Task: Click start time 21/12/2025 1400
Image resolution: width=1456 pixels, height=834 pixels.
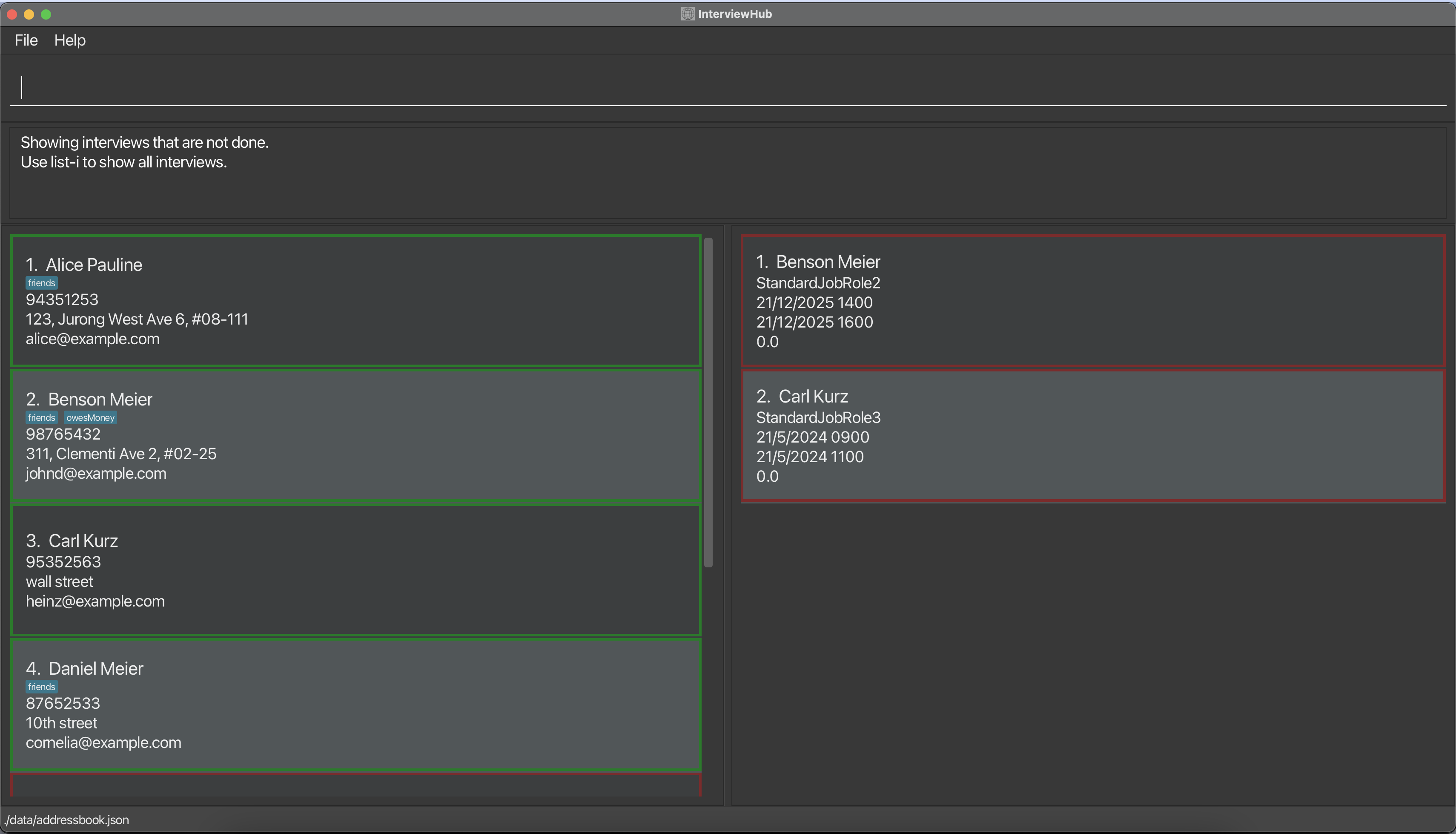Action: click(x=814, y=302)
